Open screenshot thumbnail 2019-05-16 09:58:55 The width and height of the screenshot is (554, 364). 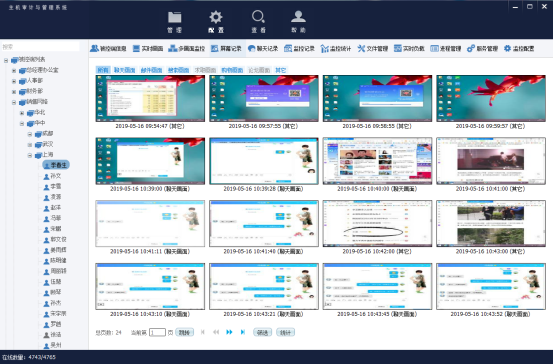coord(377,99)
